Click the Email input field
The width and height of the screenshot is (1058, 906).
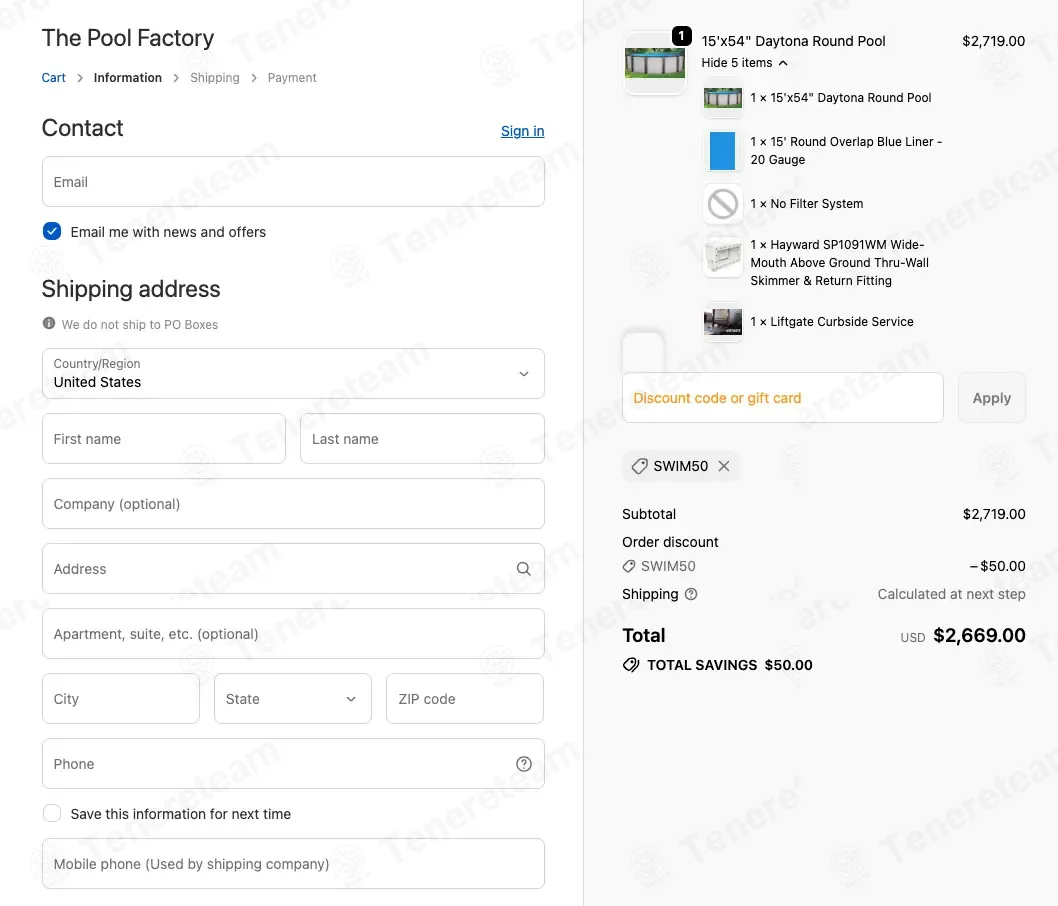[x=293, y=182]
